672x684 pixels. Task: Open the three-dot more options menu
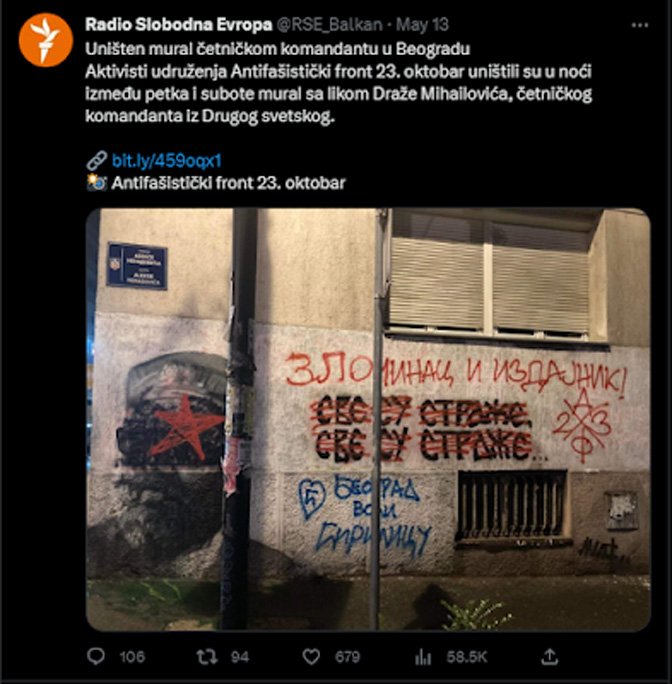point(639,25)
